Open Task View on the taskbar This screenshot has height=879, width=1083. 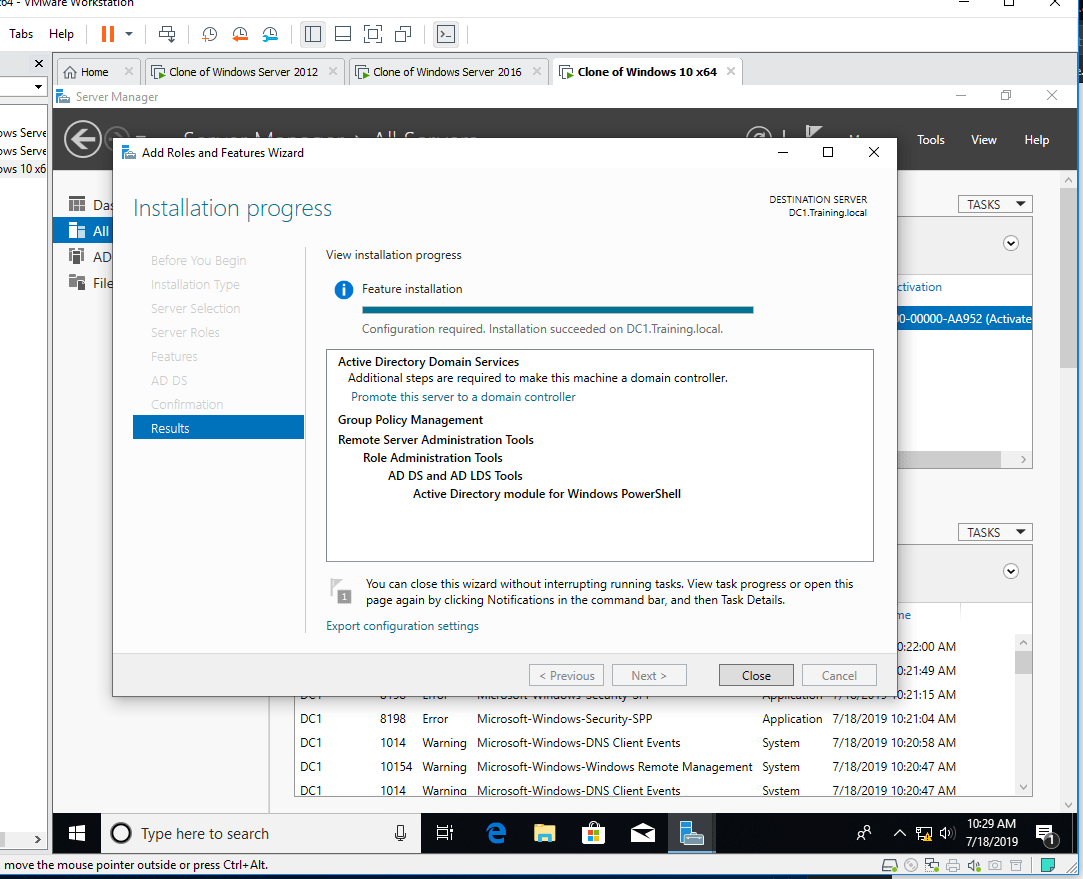[445, 833]
